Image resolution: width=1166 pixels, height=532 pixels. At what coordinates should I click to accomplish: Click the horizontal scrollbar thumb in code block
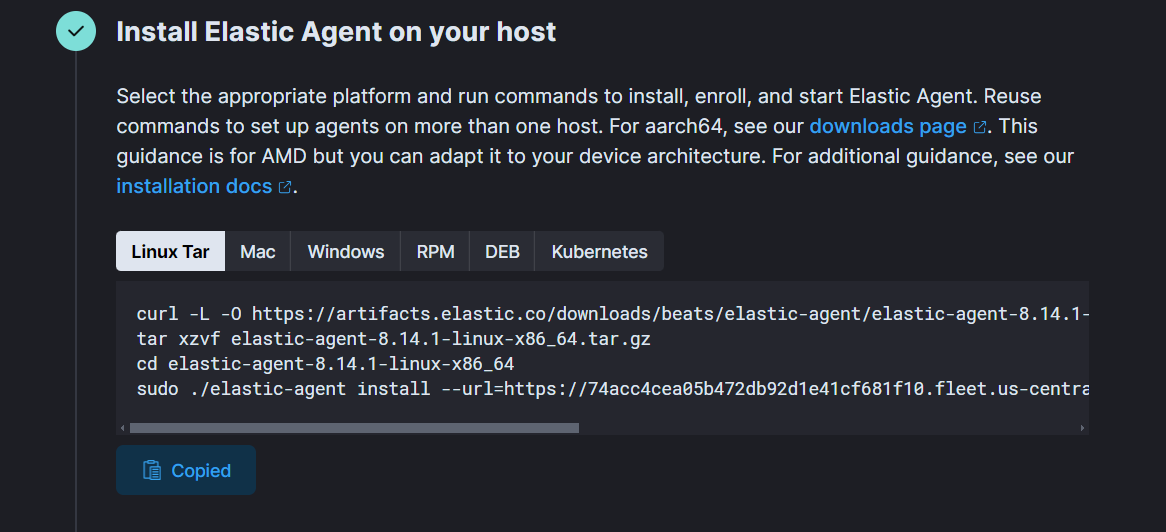point(354,428)
